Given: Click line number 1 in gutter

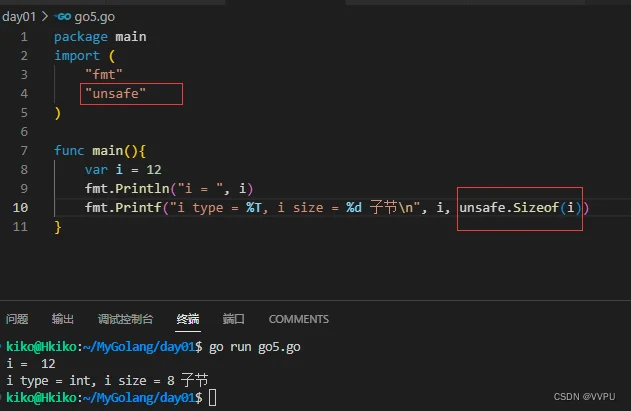Looking at the screenshot, I should [x=24, y=37].
